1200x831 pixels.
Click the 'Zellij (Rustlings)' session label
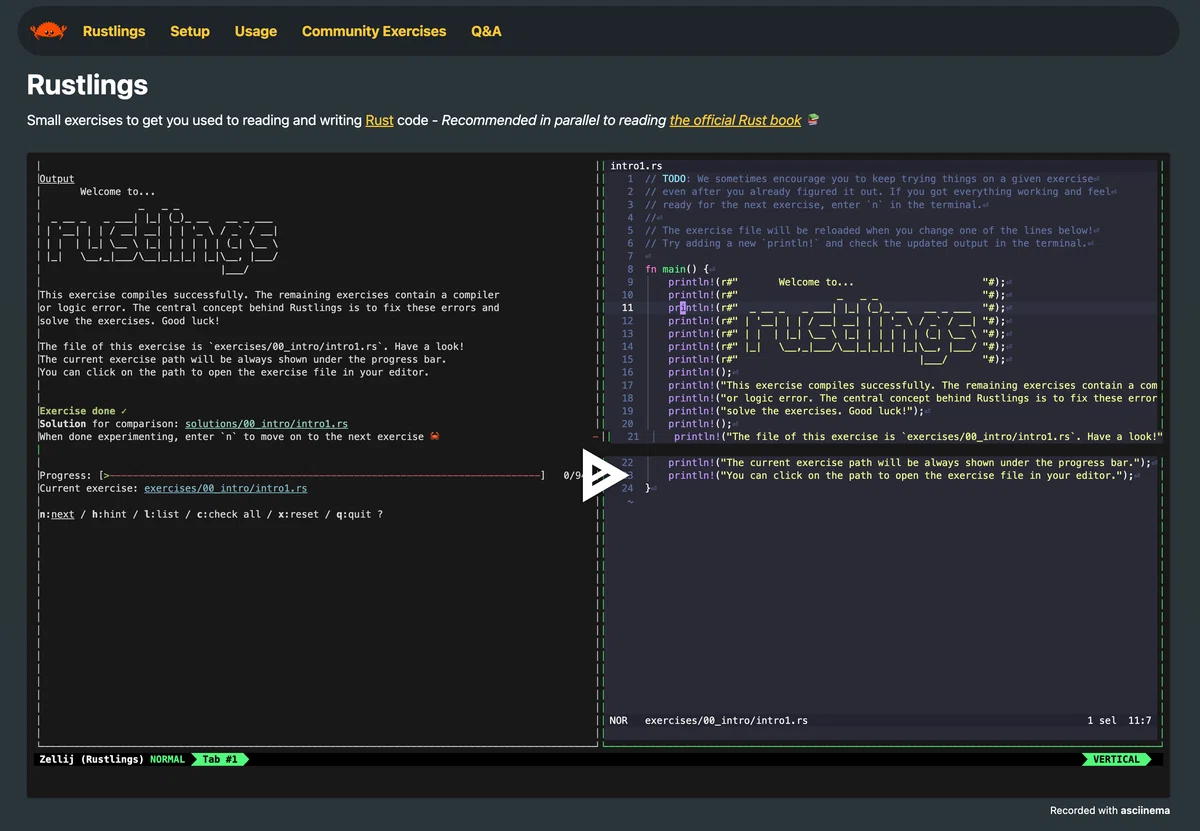coord(92,759)
